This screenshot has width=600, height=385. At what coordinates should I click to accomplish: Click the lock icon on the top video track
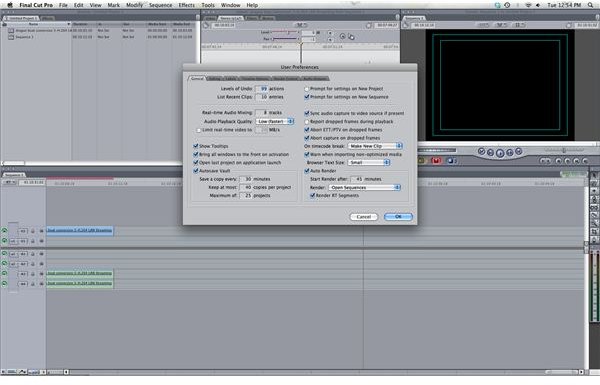[x=33, y=231]
